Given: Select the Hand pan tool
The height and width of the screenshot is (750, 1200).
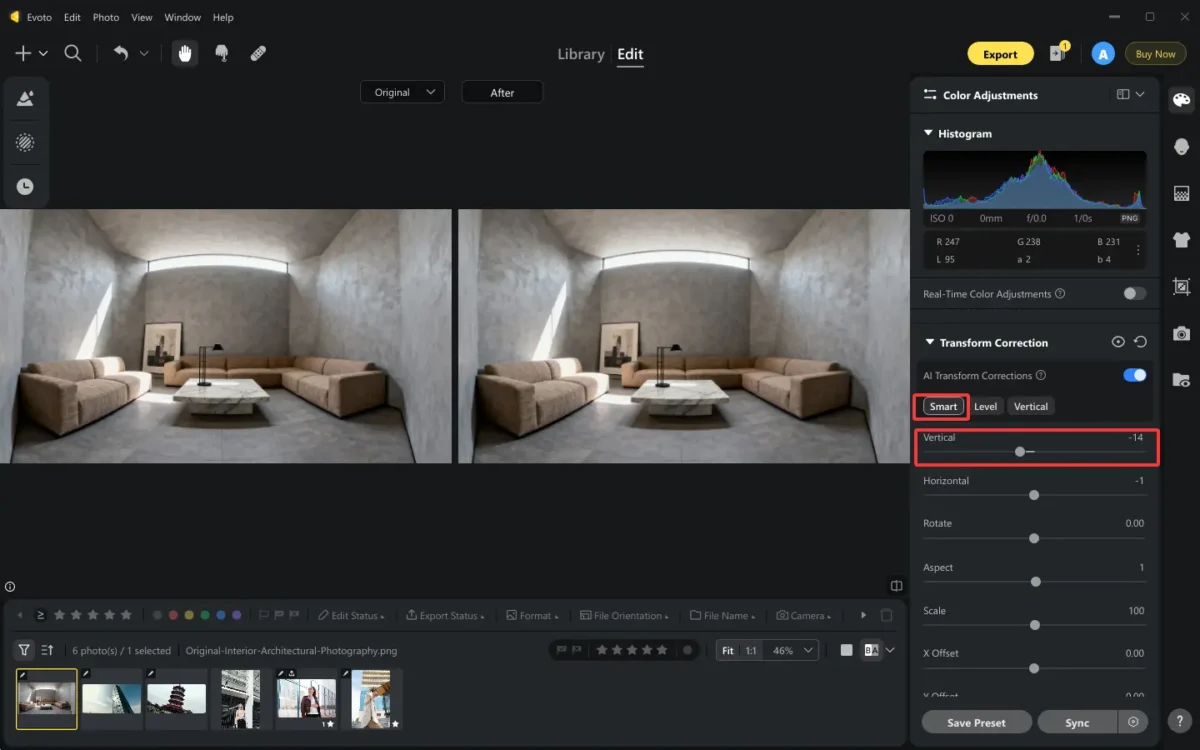Looking at the screenshot, I should pos(184,54).
